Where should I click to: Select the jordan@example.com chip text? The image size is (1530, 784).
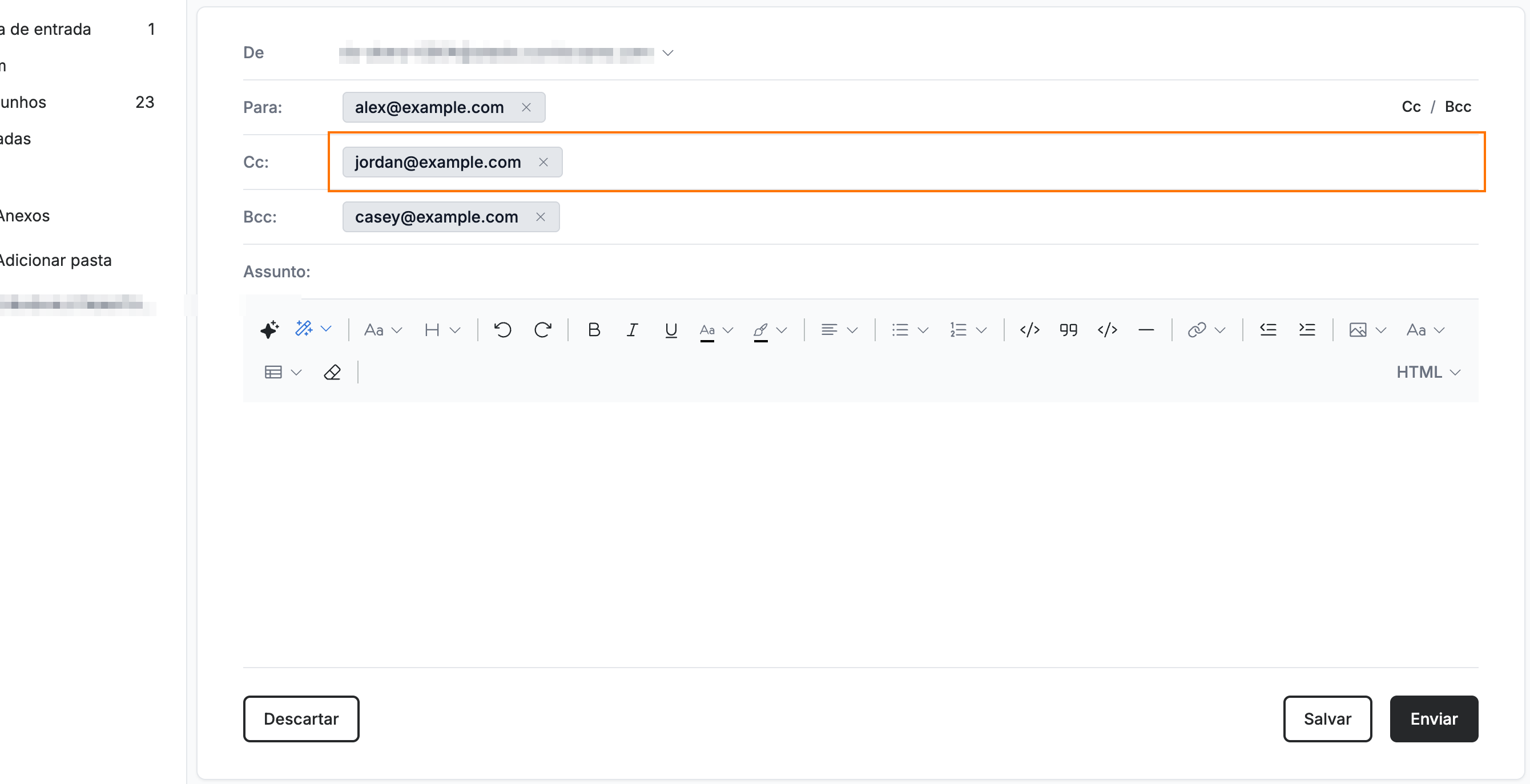pos(438,162)
